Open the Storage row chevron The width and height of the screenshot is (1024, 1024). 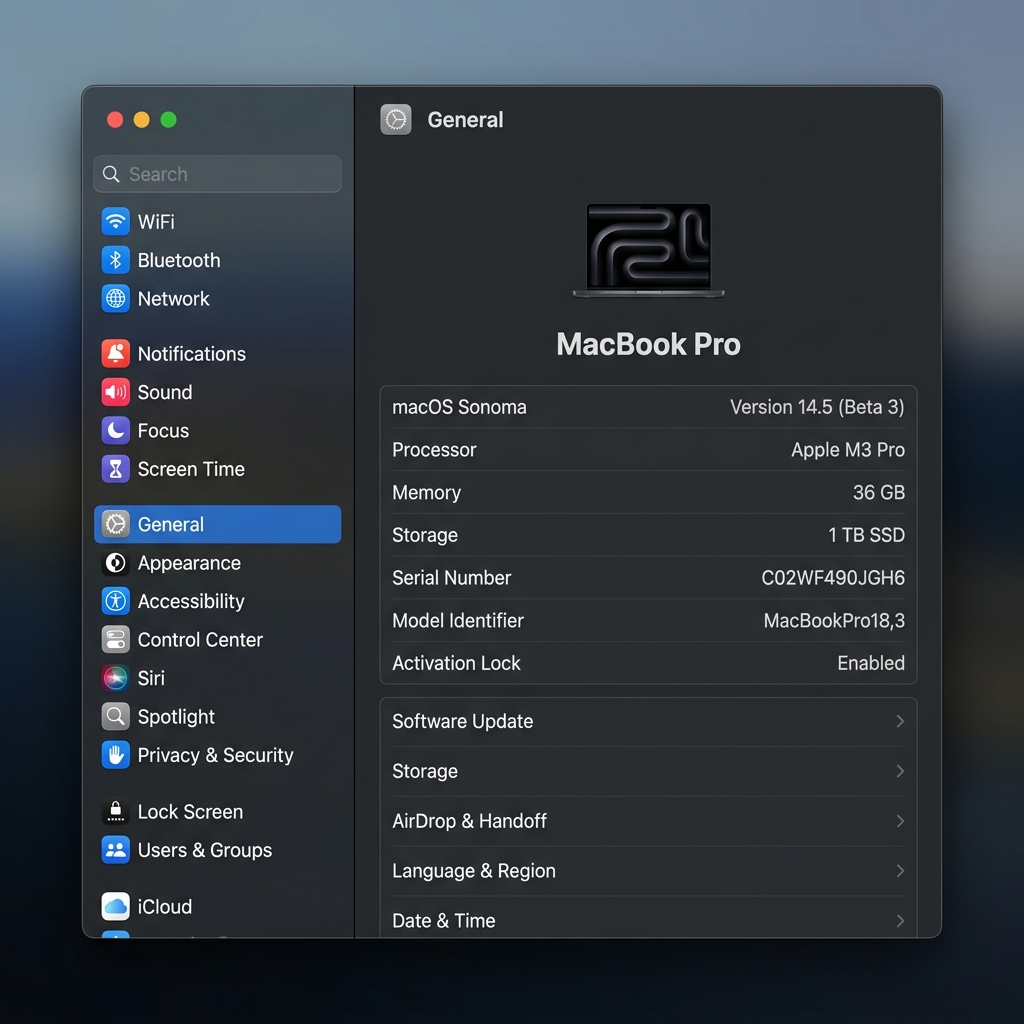[899, 771]
